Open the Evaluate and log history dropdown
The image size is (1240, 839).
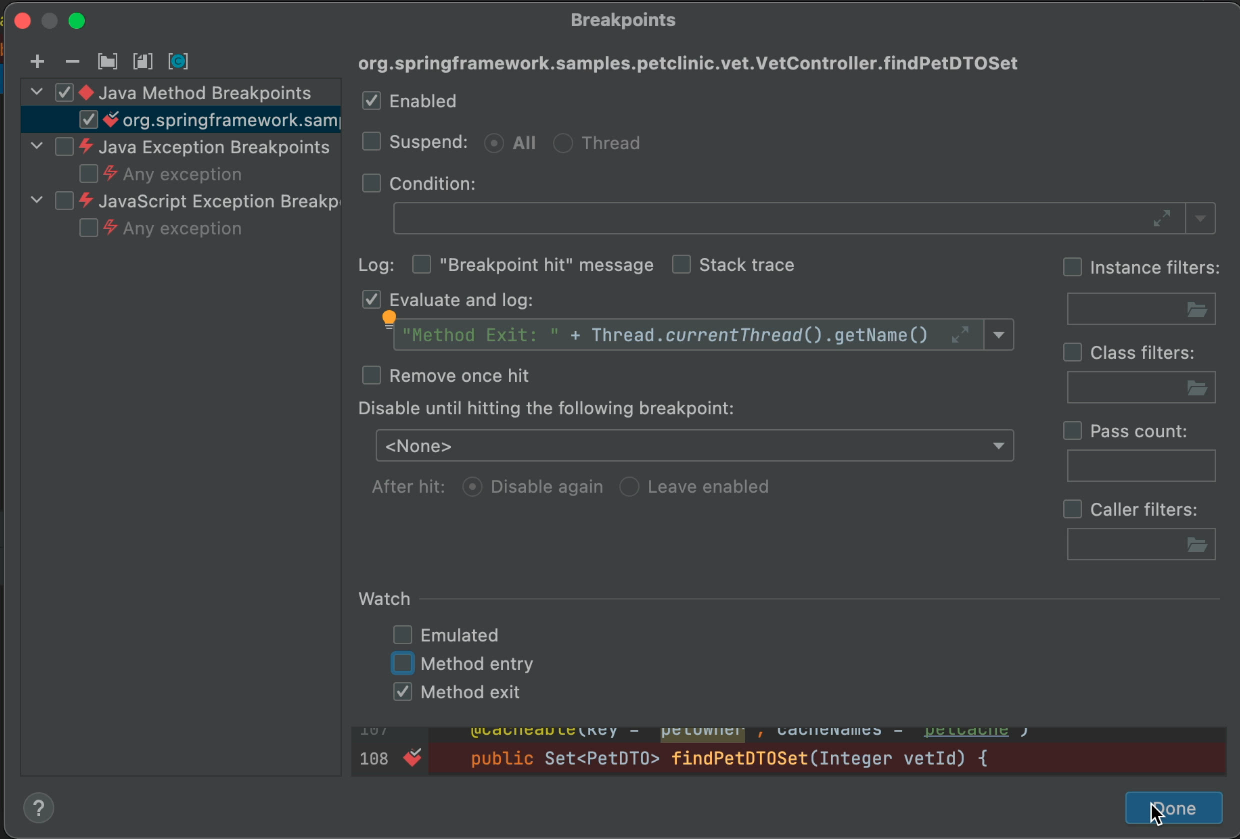(998, 335)
